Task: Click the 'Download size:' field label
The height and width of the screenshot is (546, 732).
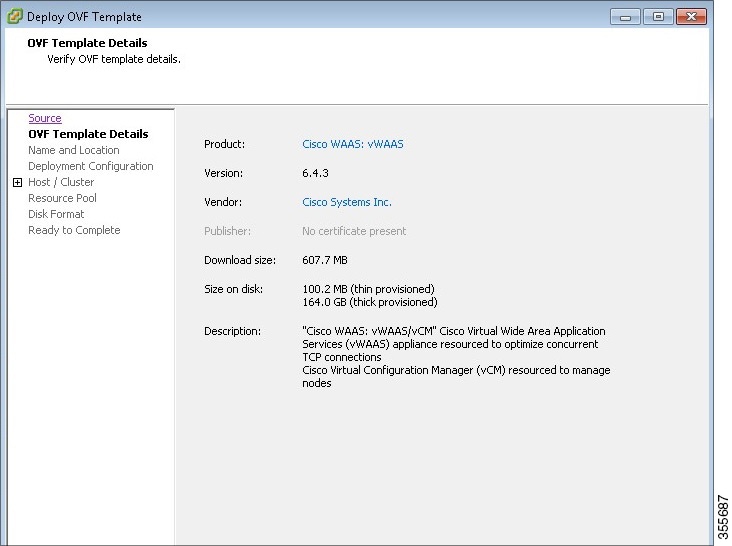Action: coord(240,260)
